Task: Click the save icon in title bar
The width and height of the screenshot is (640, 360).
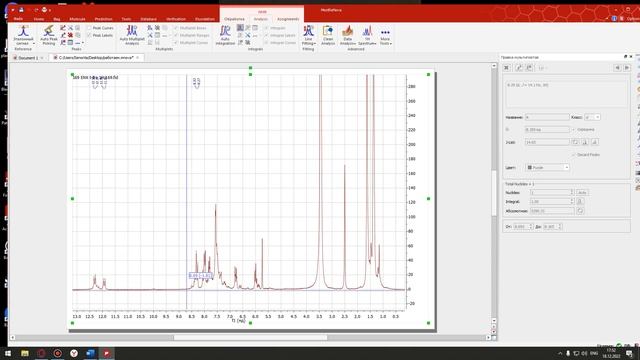Action: click(x=21, y=9)
